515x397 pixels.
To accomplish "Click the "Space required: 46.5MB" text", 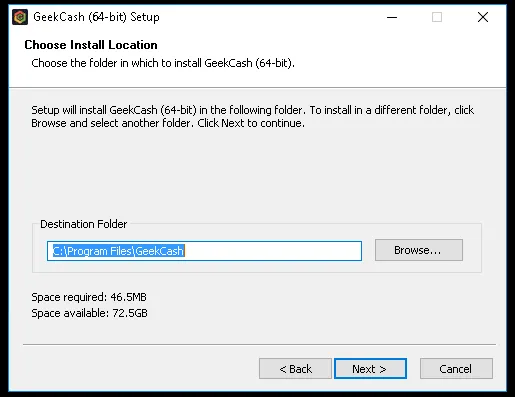I will pos(89,297).
